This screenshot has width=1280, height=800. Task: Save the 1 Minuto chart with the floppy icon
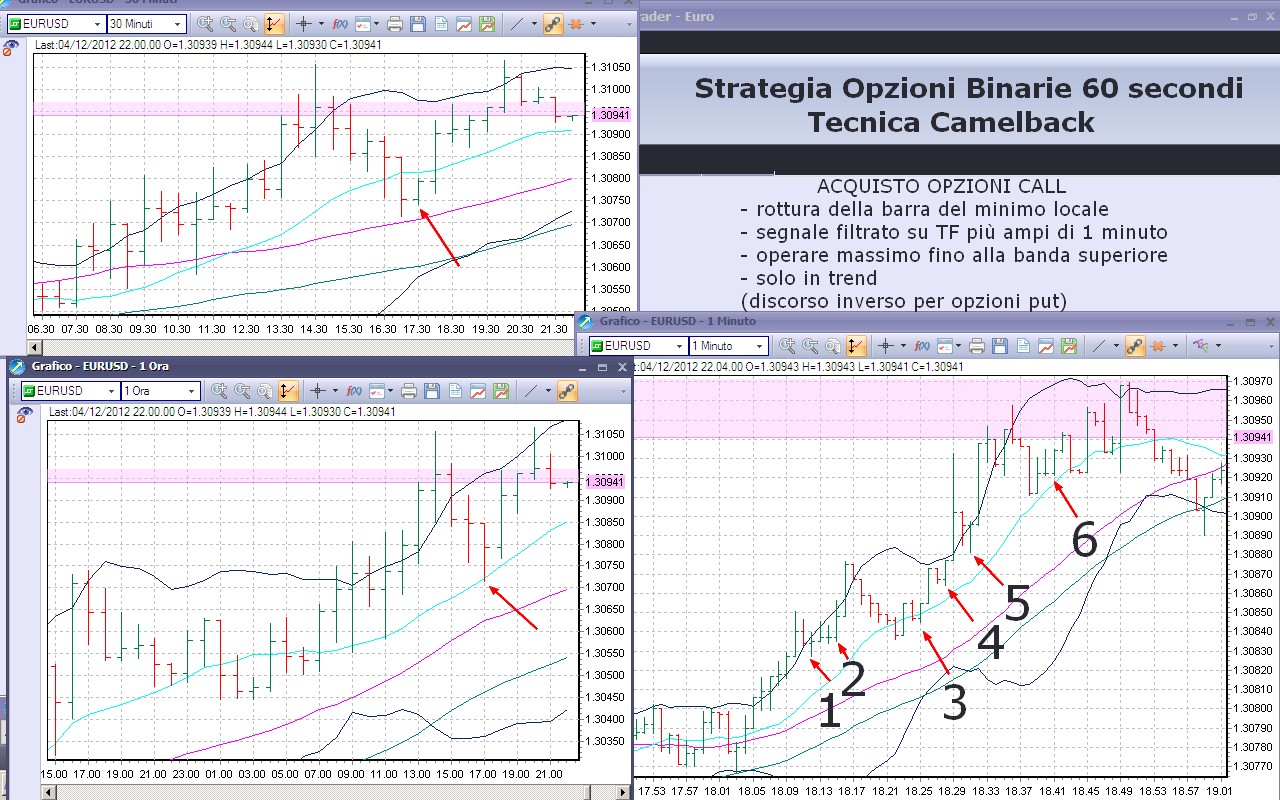coord(999,346)
